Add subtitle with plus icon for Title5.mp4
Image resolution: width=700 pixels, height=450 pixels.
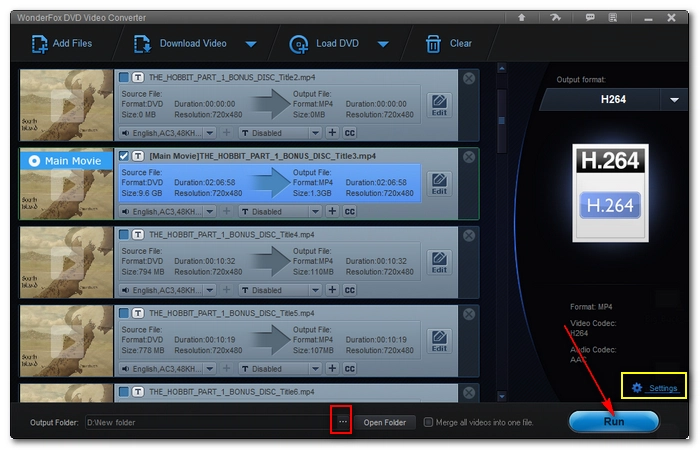coord(332,368)
